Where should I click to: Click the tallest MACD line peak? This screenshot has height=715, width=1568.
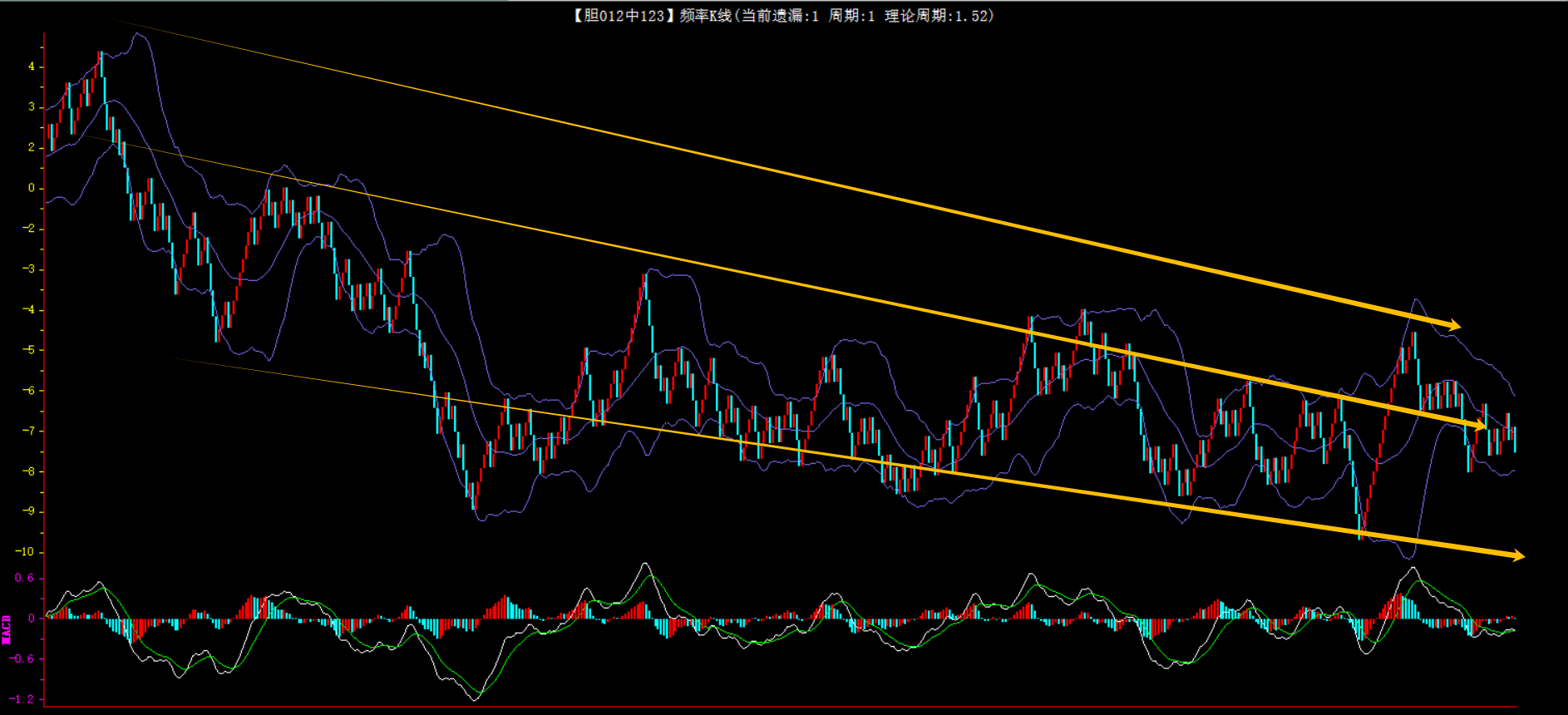[646, 565]
